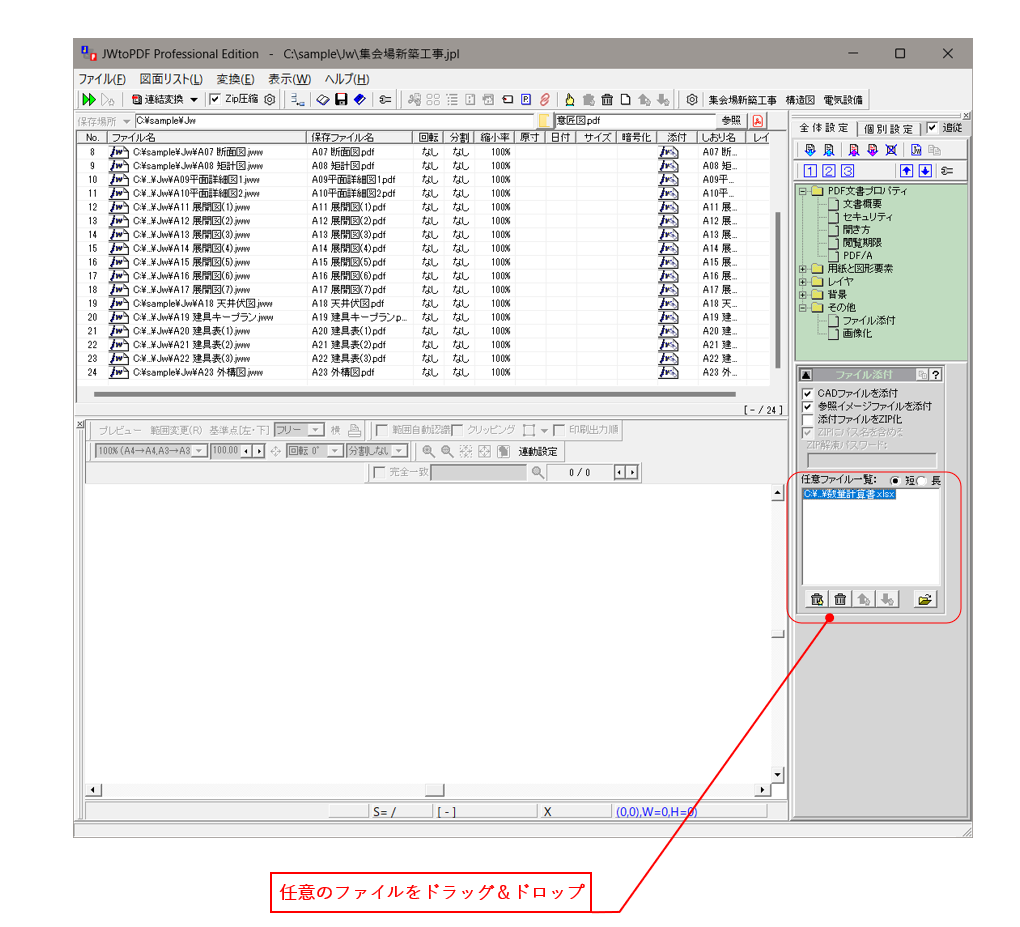Click the green double-arrow start conversion icon

[89, 99]
